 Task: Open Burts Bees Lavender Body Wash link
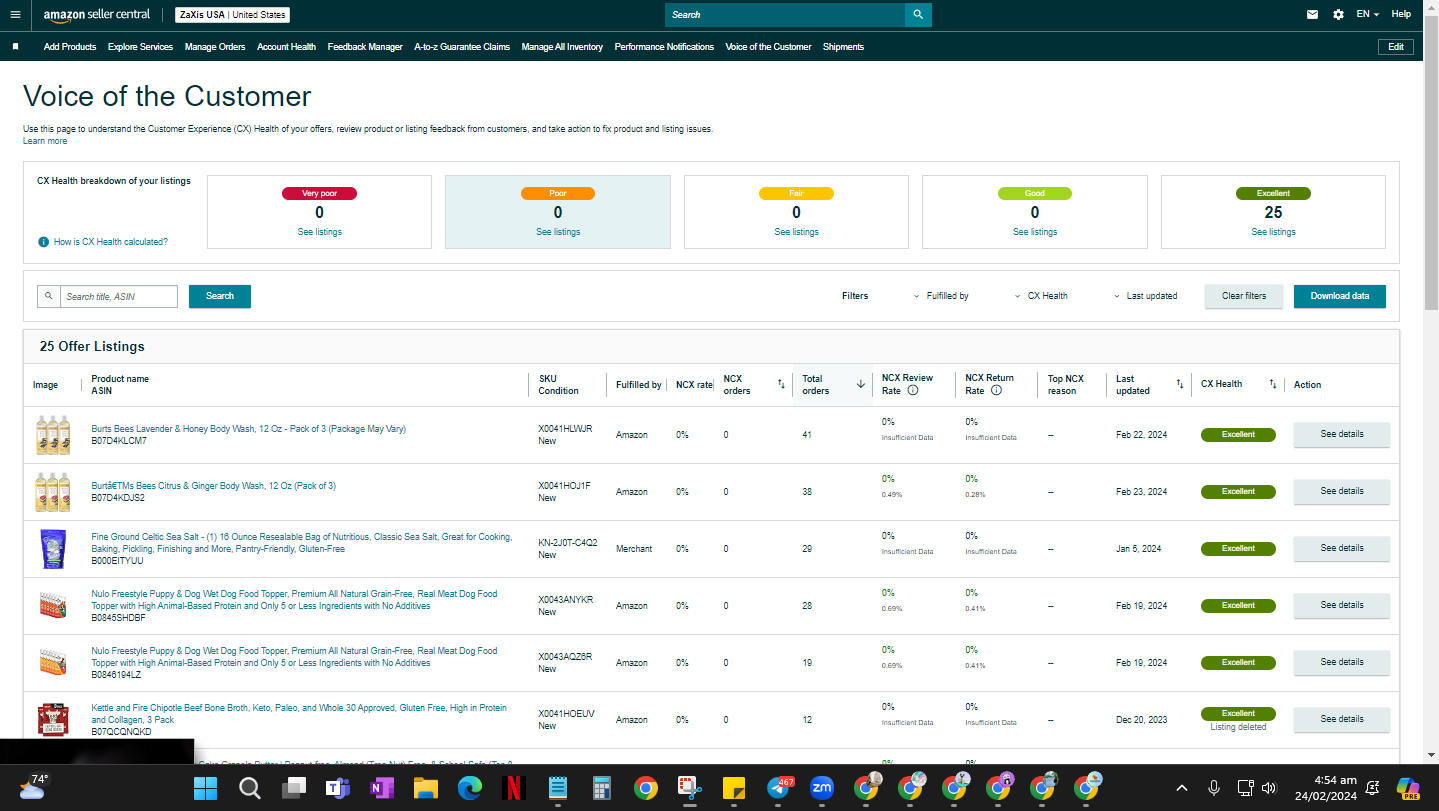click(248, 429)
